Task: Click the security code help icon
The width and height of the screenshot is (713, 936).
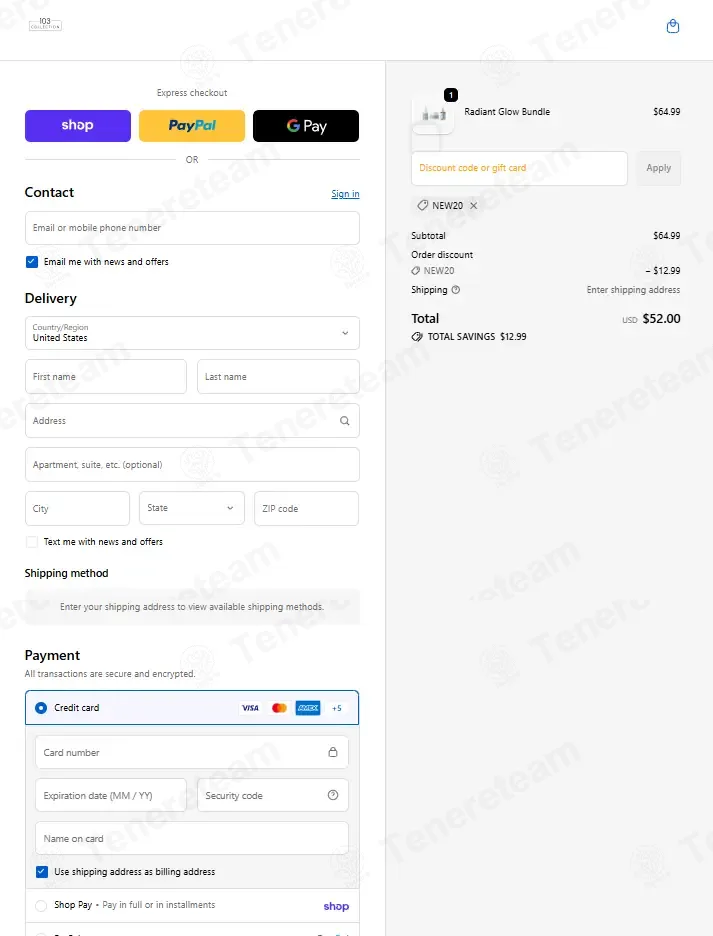Action: pos(333,795)
